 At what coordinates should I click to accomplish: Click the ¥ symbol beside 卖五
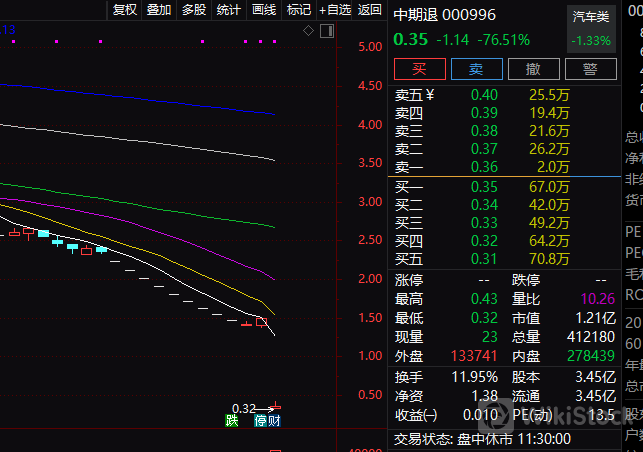click(x=430, y=95)
